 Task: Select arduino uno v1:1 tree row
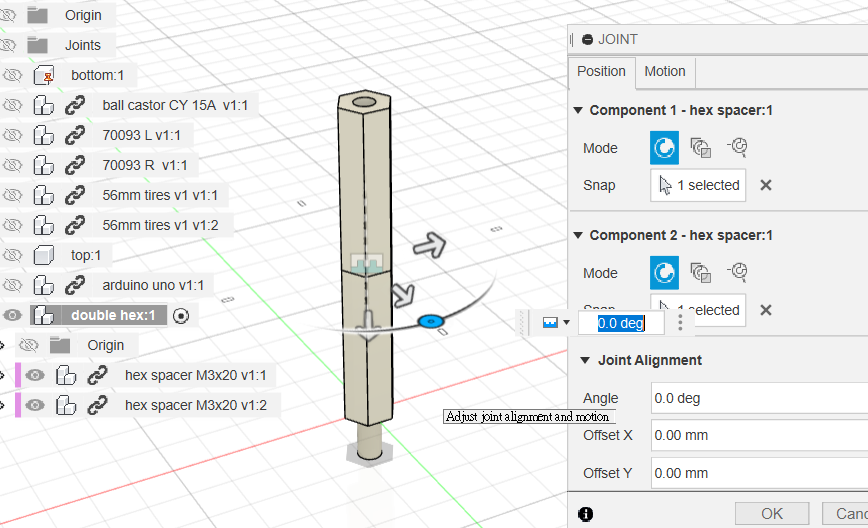point(153,285)
